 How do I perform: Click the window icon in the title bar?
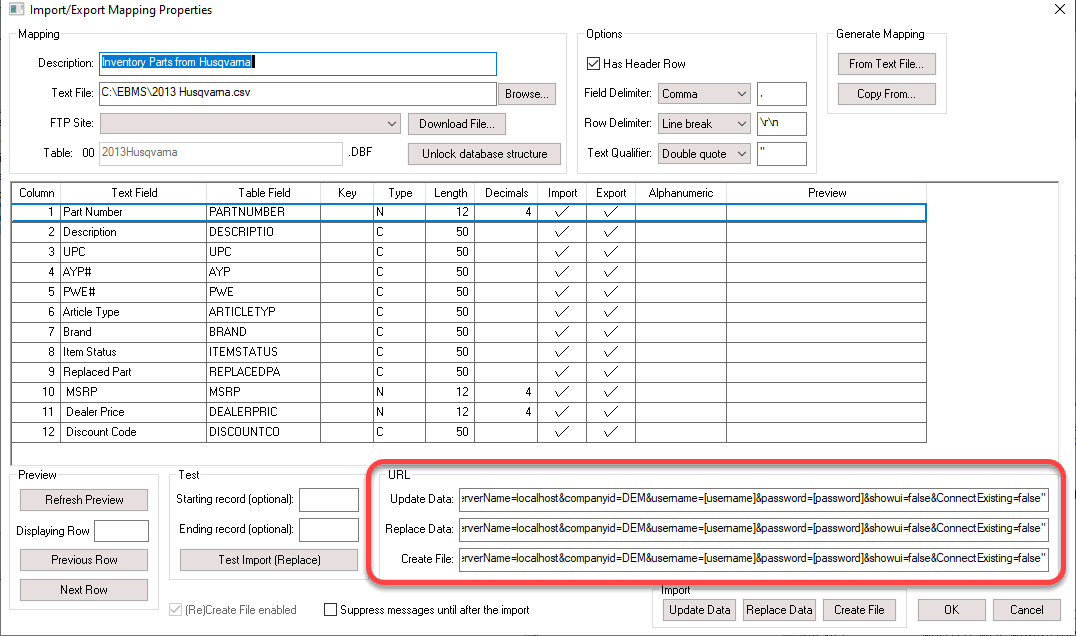pyautogui.click(x=16, y=10)
